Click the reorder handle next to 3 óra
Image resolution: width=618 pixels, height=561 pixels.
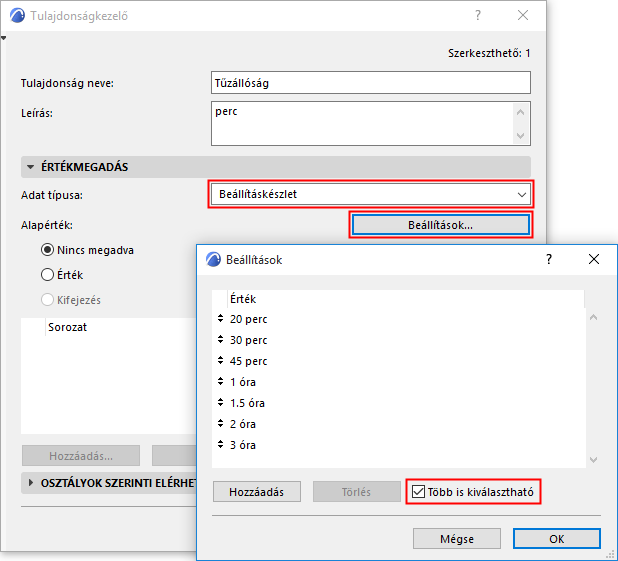[220, 445]
